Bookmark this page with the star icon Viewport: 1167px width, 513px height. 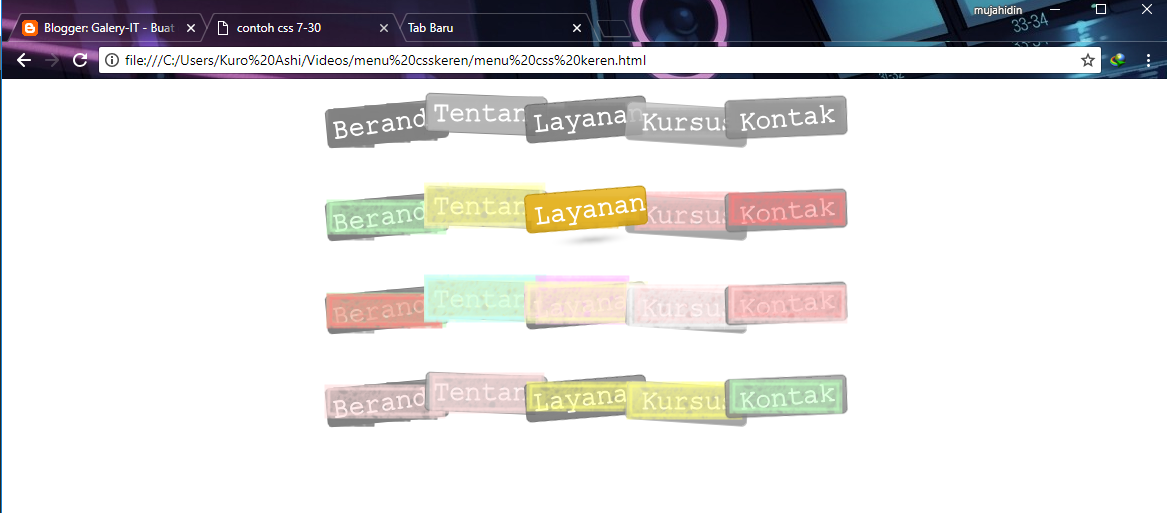pyautogui.click(x=1087, y=60)
